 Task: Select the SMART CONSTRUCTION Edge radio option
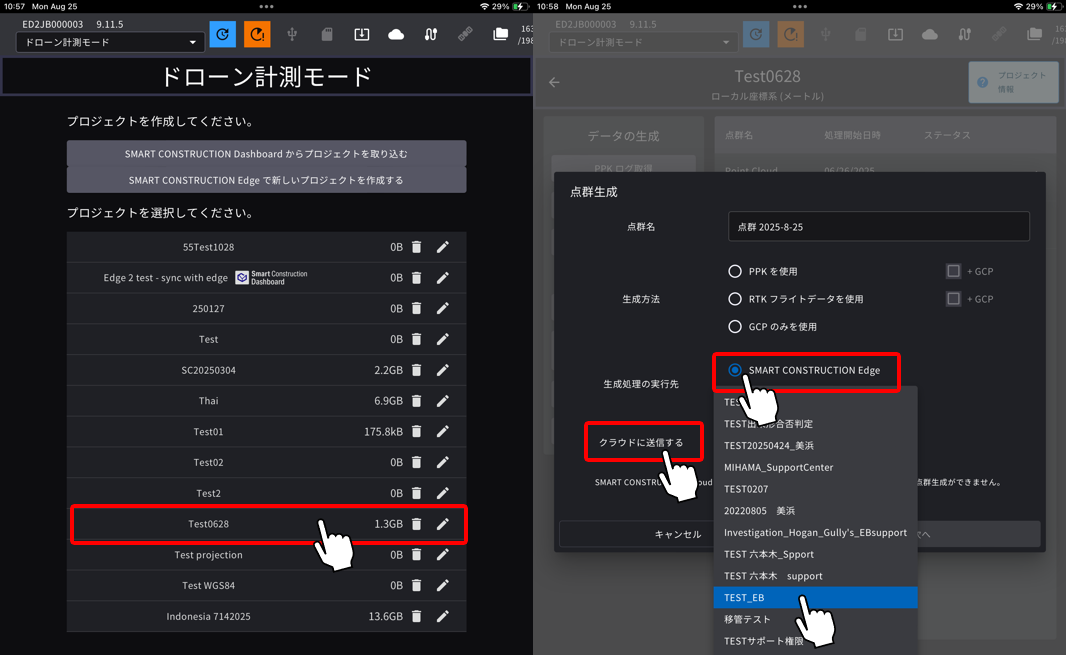coord(734,370)
